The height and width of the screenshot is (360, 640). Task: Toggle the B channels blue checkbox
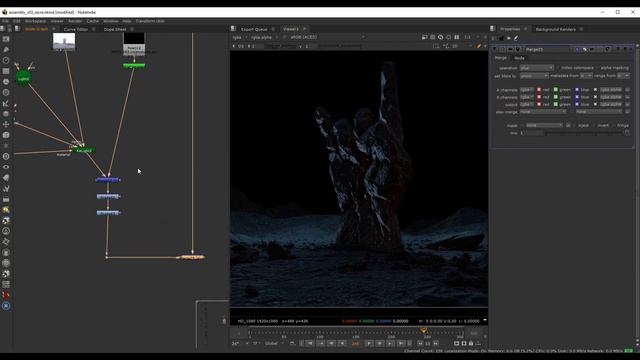[x=577, y=97]
